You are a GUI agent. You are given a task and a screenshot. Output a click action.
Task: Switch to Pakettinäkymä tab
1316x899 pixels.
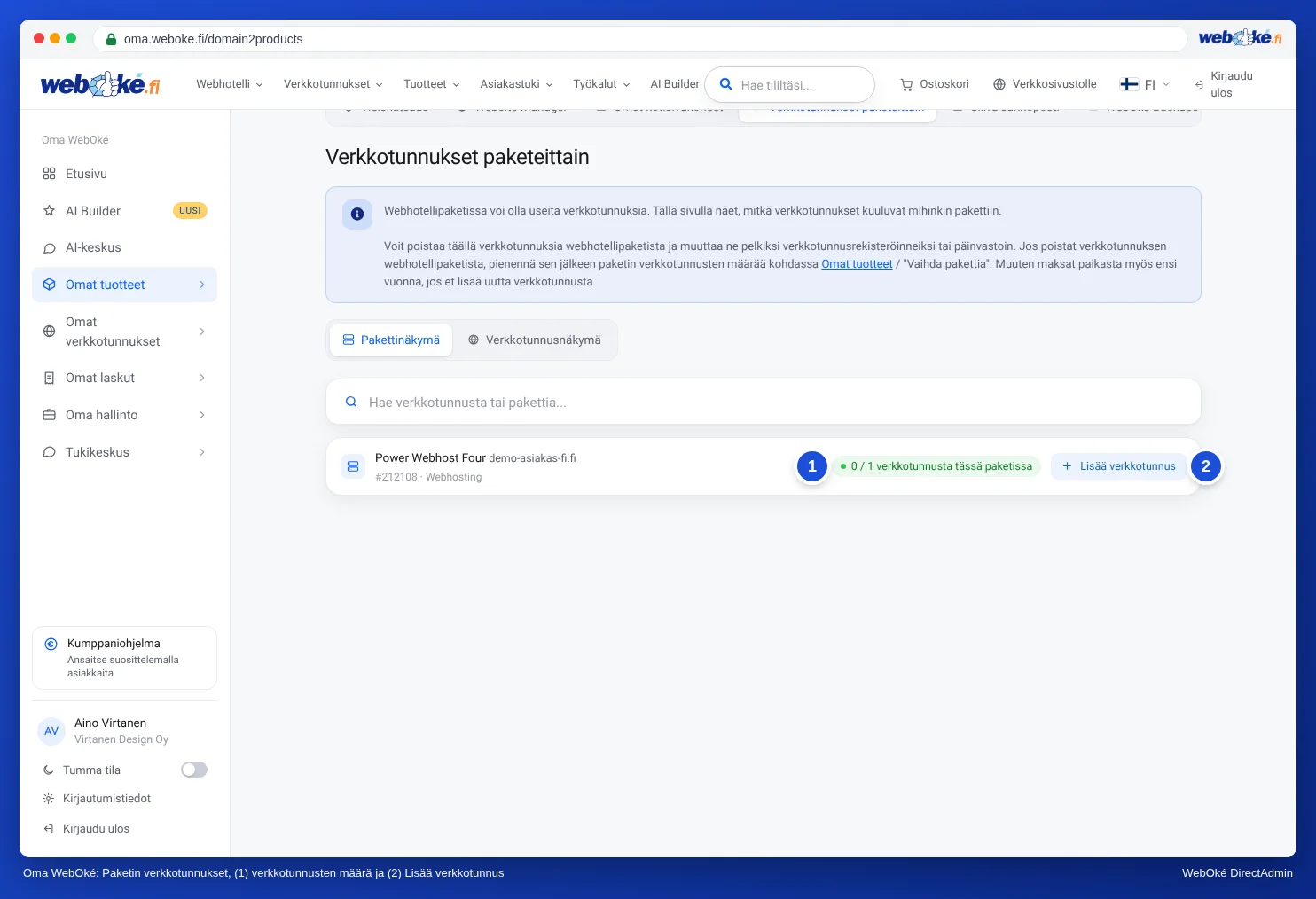point(391,340)
